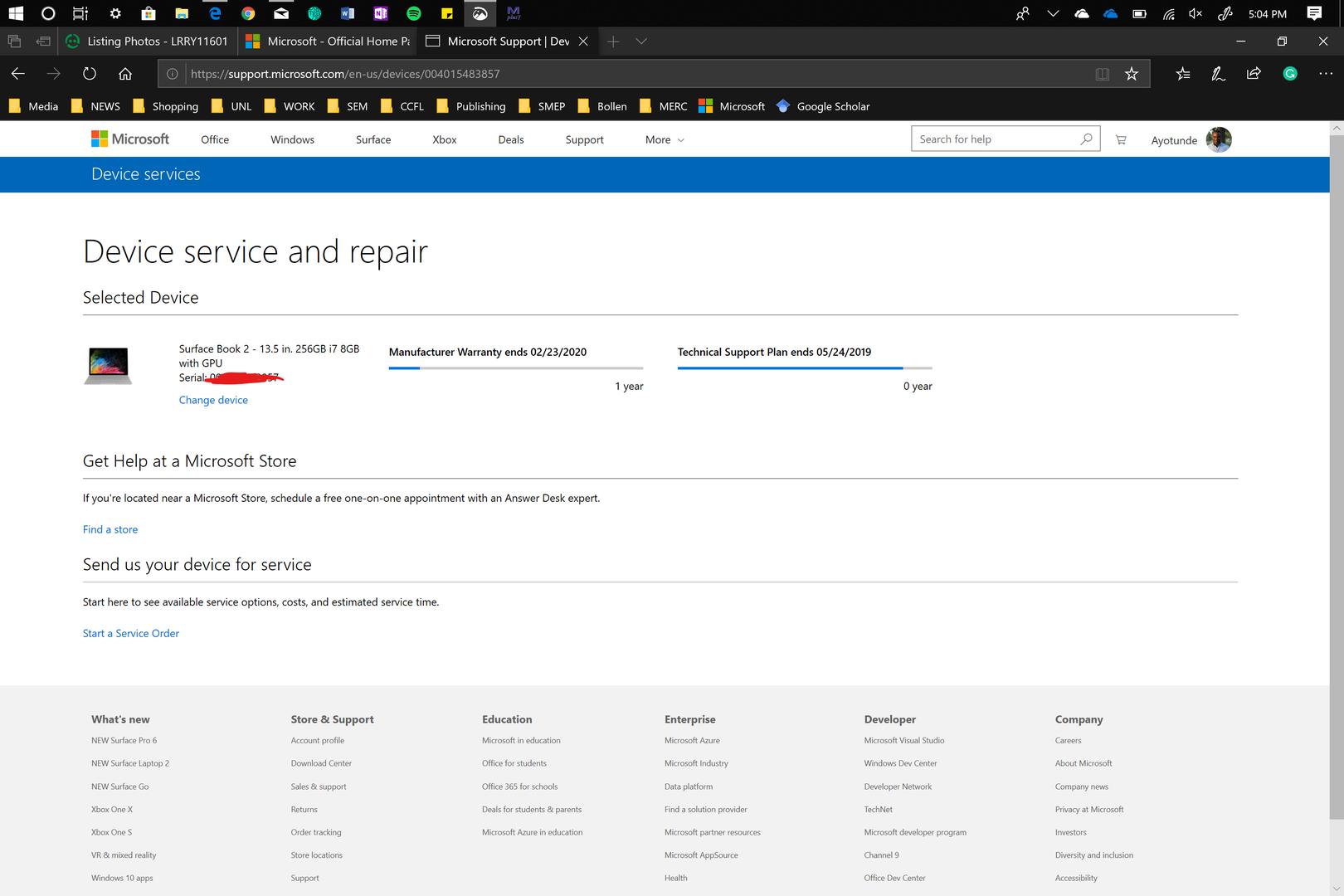Screen dimensions: 1344x896
Task: Open the Windows menu item
Action: 292,139
